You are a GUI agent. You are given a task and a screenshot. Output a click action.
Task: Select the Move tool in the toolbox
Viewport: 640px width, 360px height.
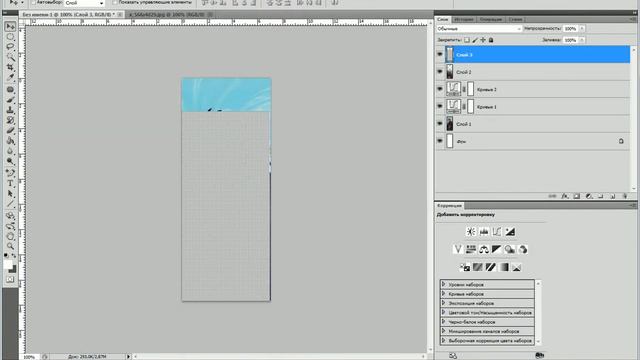tap(11, 27)
